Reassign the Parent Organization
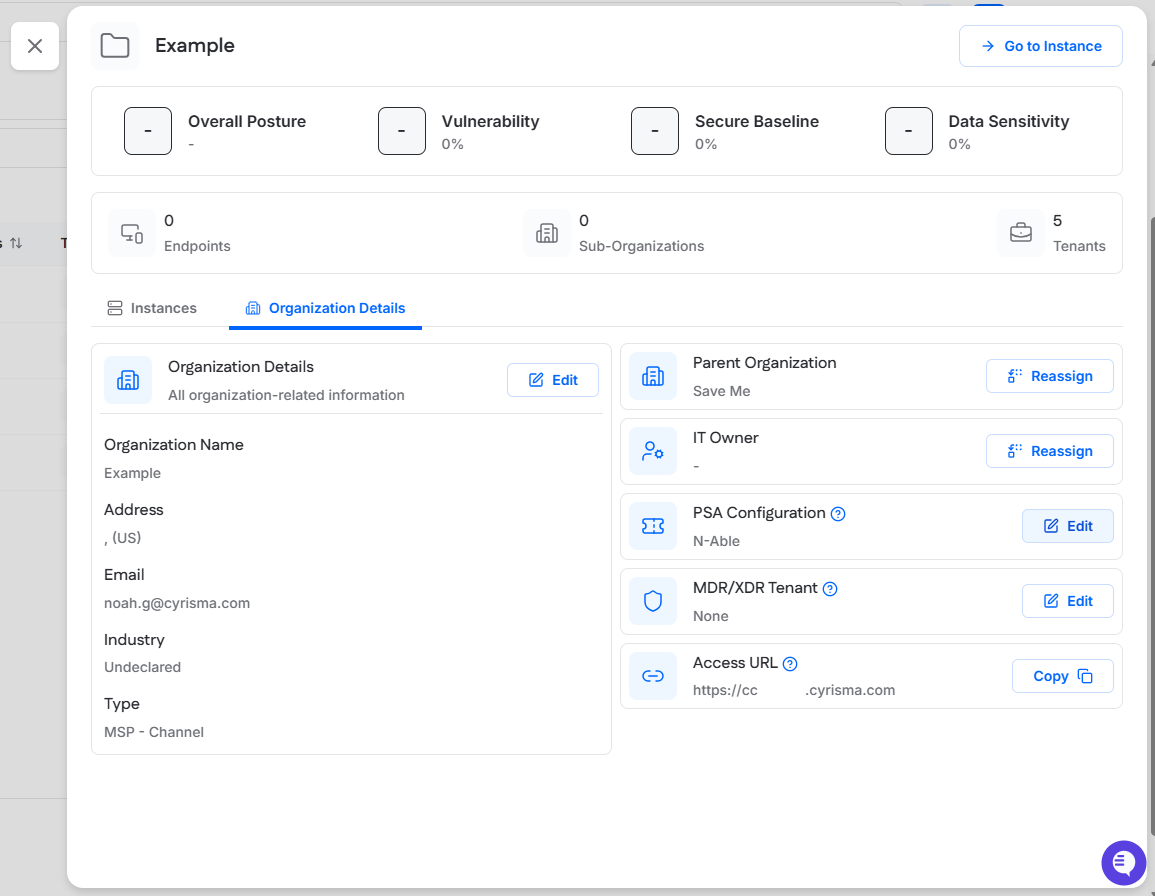Viewport: 1155px width, 896px height. (x=1049, y=376)
